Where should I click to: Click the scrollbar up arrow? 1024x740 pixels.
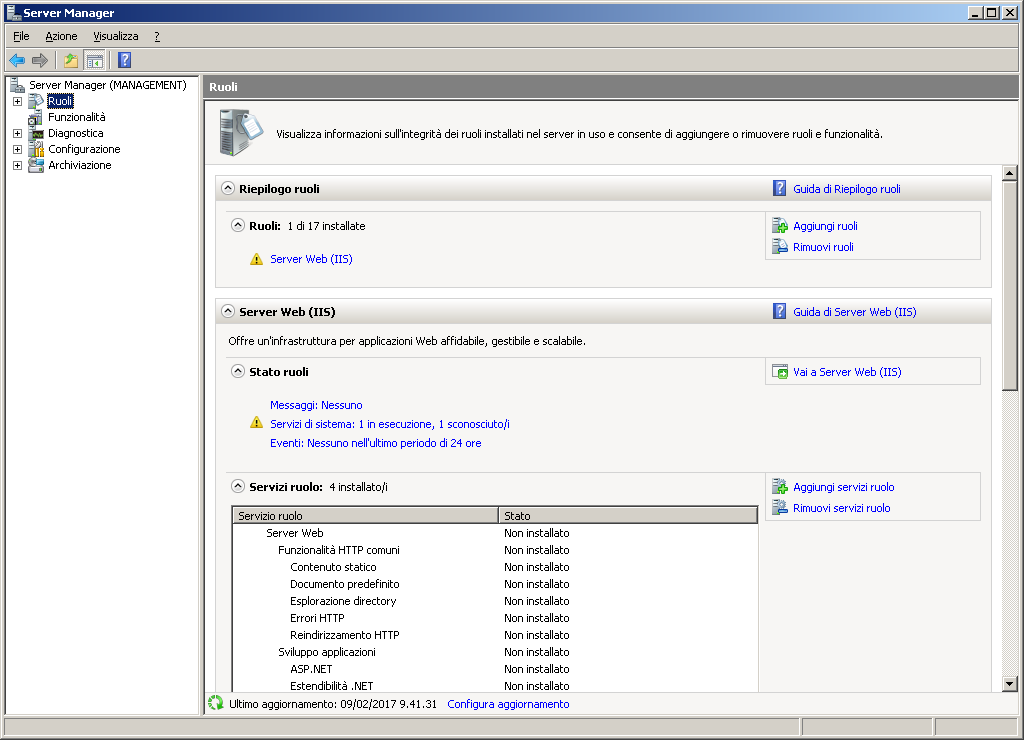pos(1010,173)
